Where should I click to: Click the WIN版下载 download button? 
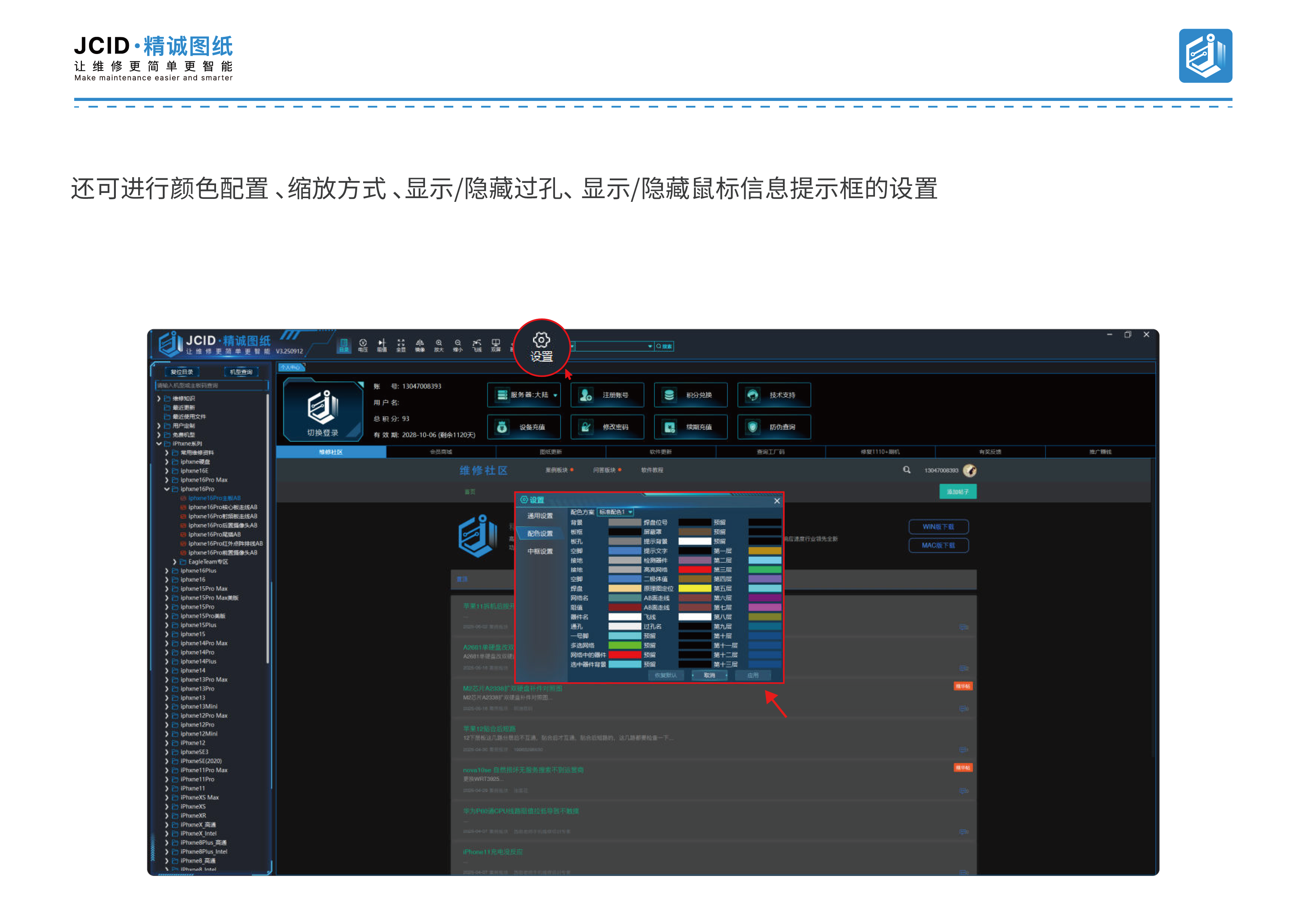pyautogui.click(x=938, y=527)
